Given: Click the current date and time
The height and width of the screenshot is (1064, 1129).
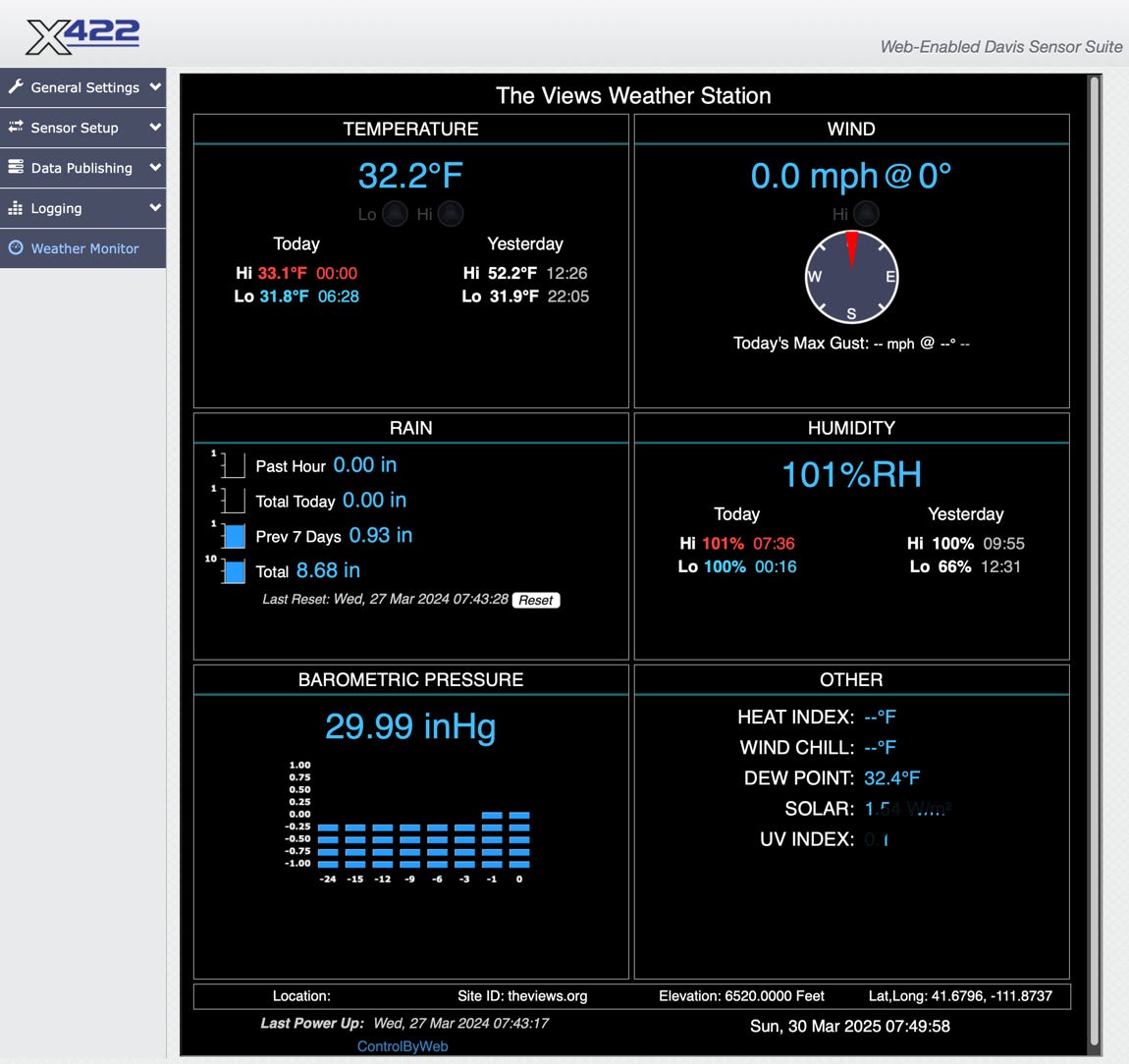Looking at the screenshot, I should coord(849,1027).
